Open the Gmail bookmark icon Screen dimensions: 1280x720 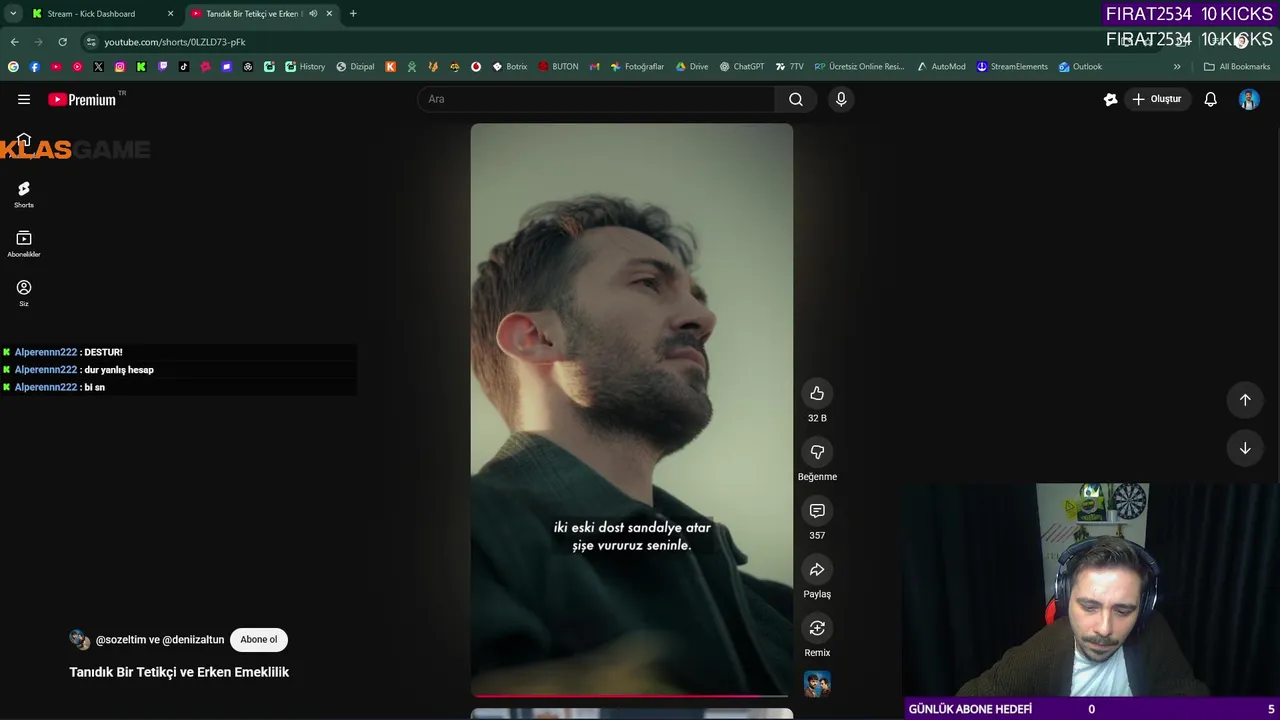pyautogui.click(x=594, y=67)
